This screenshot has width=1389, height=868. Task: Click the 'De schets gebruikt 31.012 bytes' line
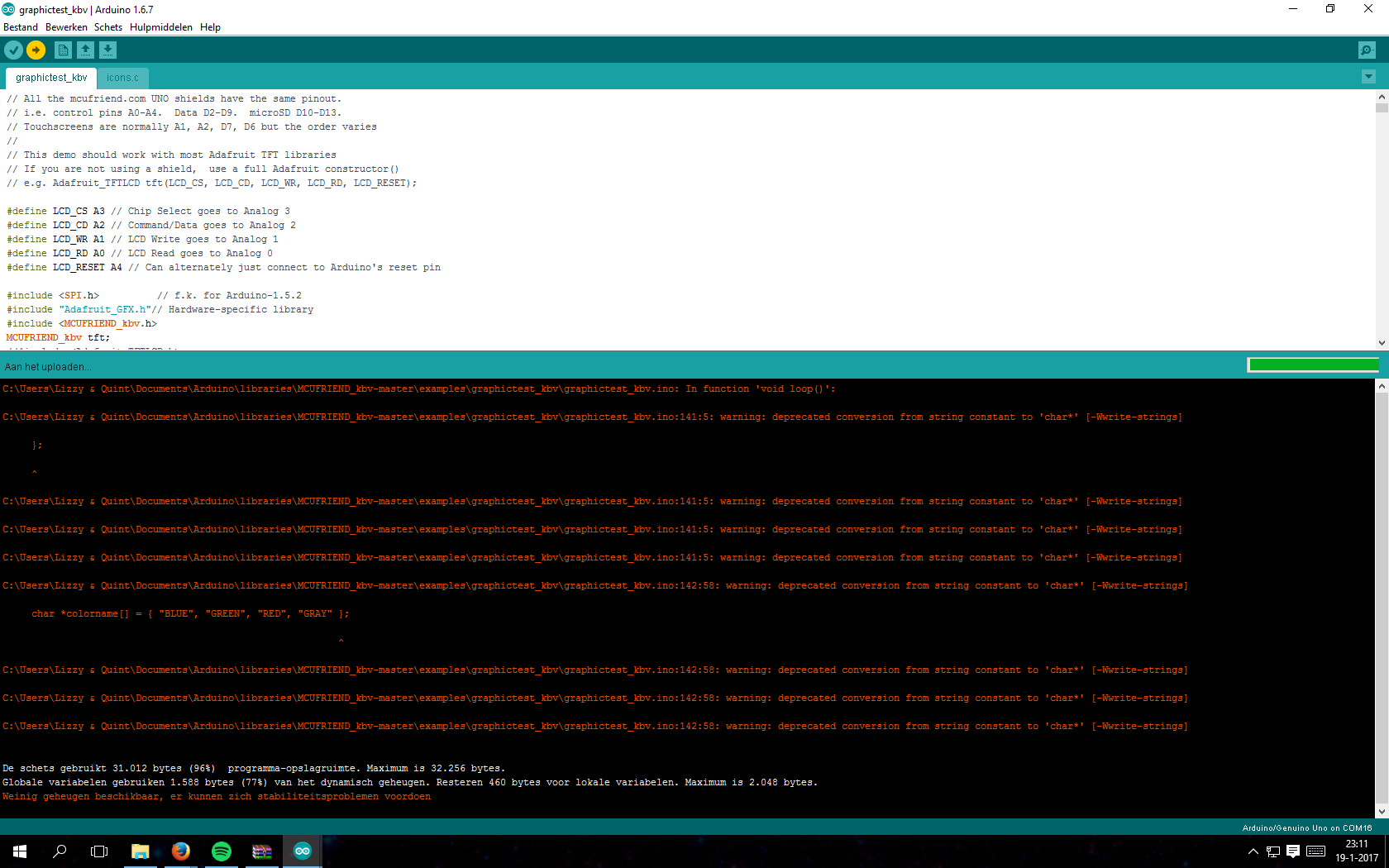254,768
